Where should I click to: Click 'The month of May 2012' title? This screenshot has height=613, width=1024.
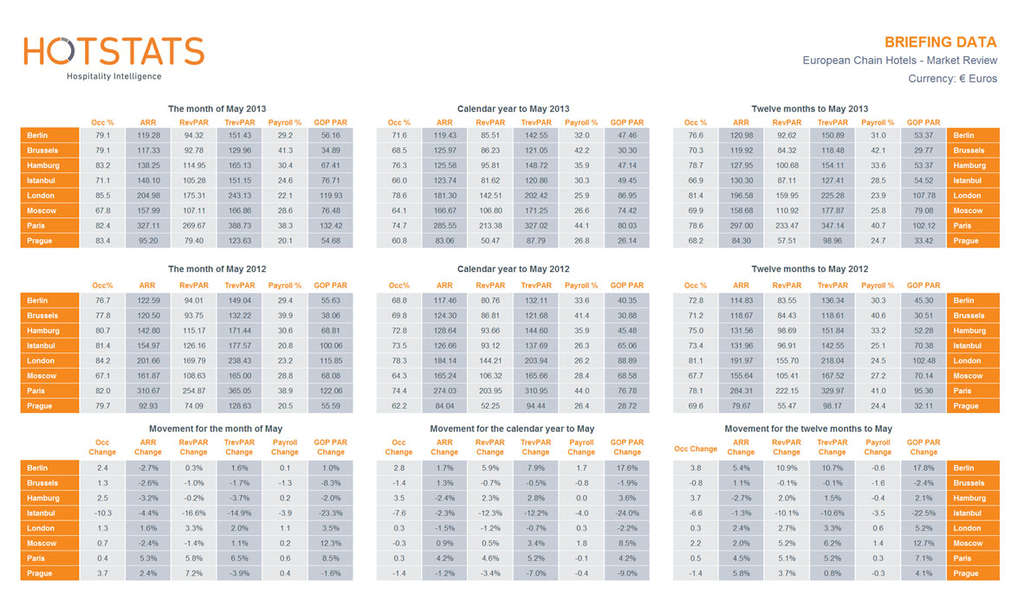tap(217, 269)
